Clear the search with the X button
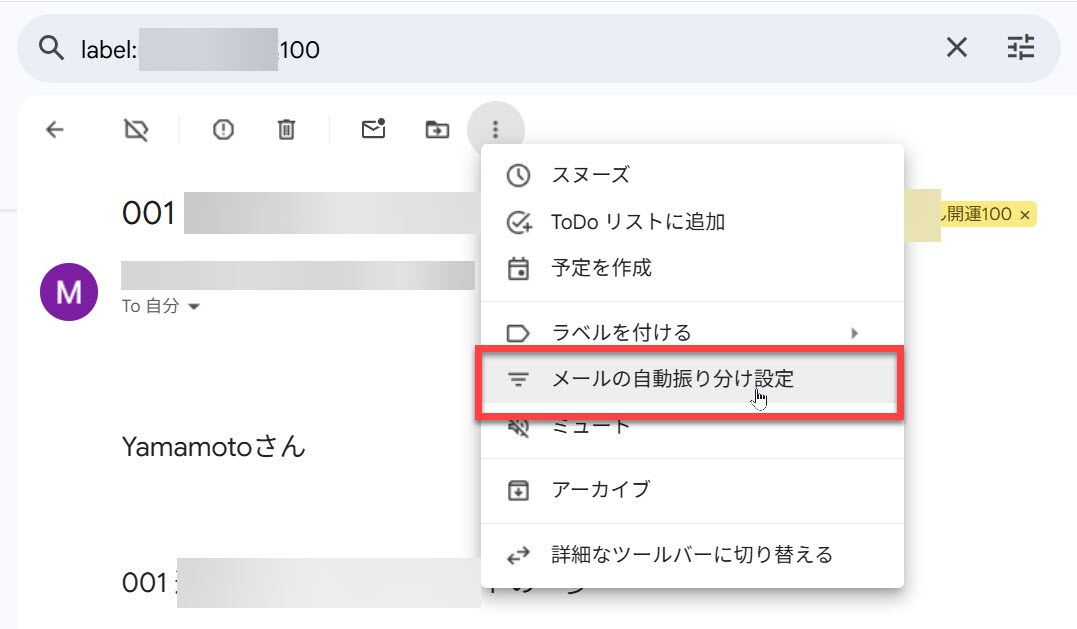 (x=957, y=47)
